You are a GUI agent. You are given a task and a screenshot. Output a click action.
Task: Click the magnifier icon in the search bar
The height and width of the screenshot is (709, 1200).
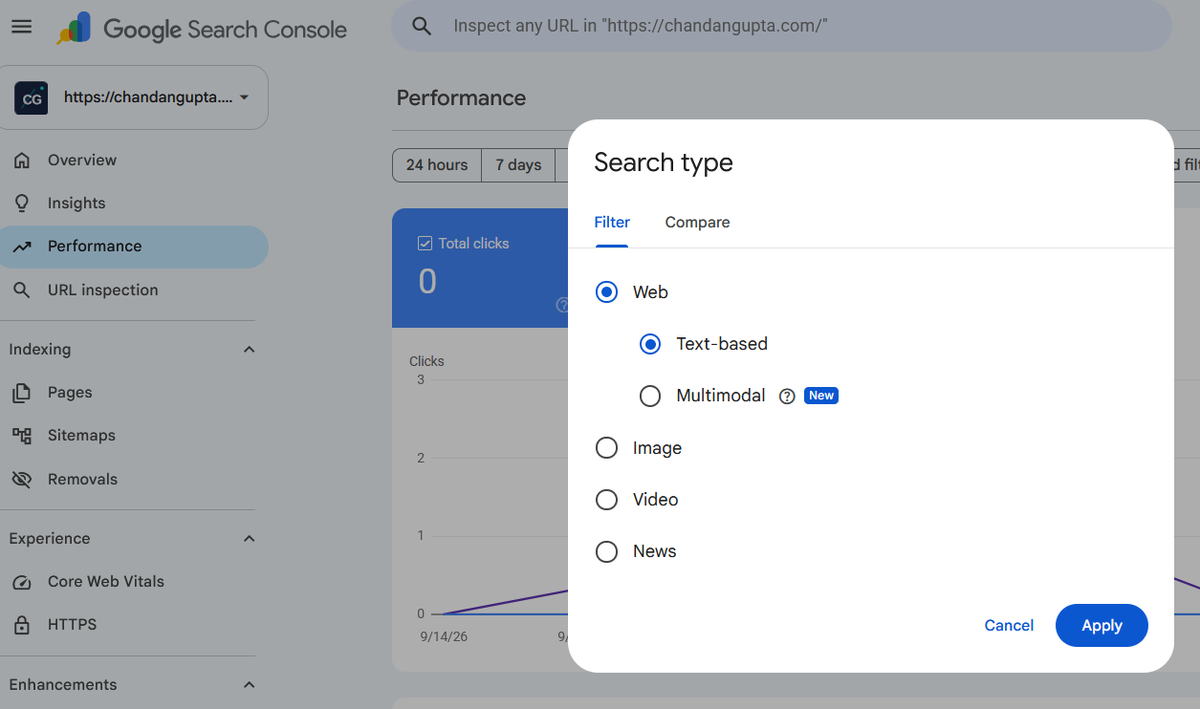pyautogui.click(x=422, y=26)
